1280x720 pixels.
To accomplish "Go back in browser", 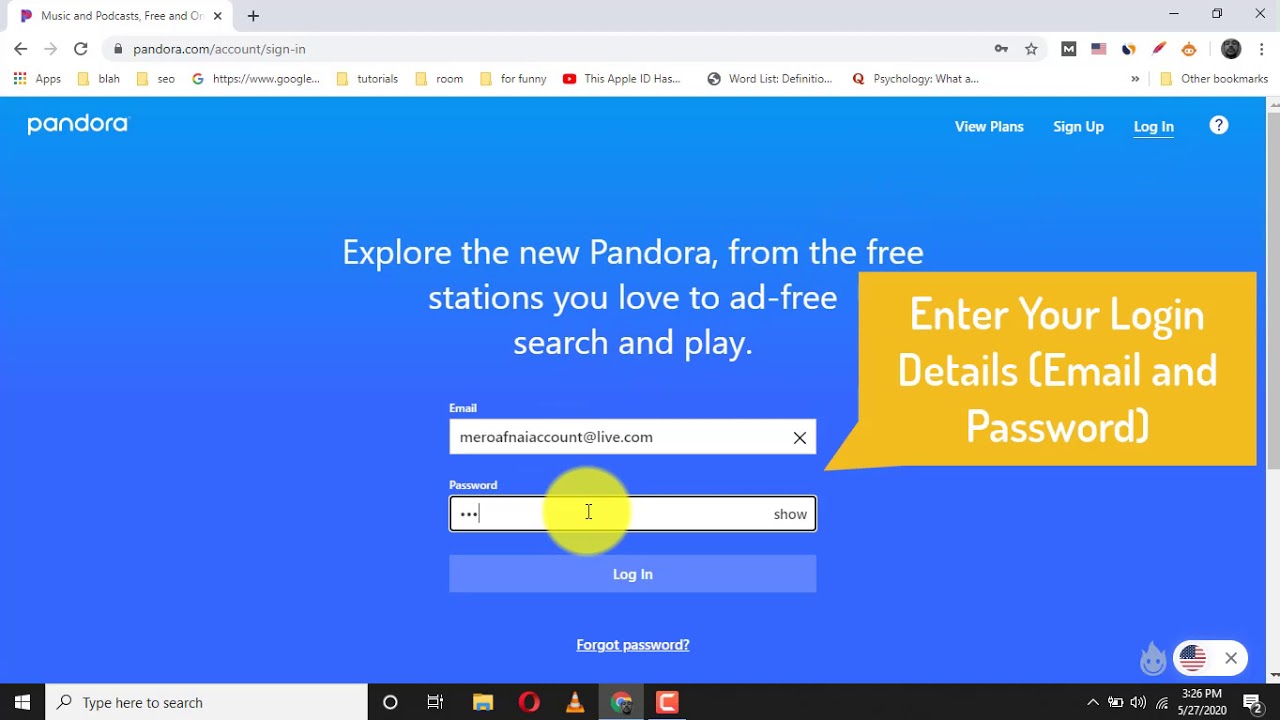I will pyautogui.click(x=21, y=49).
